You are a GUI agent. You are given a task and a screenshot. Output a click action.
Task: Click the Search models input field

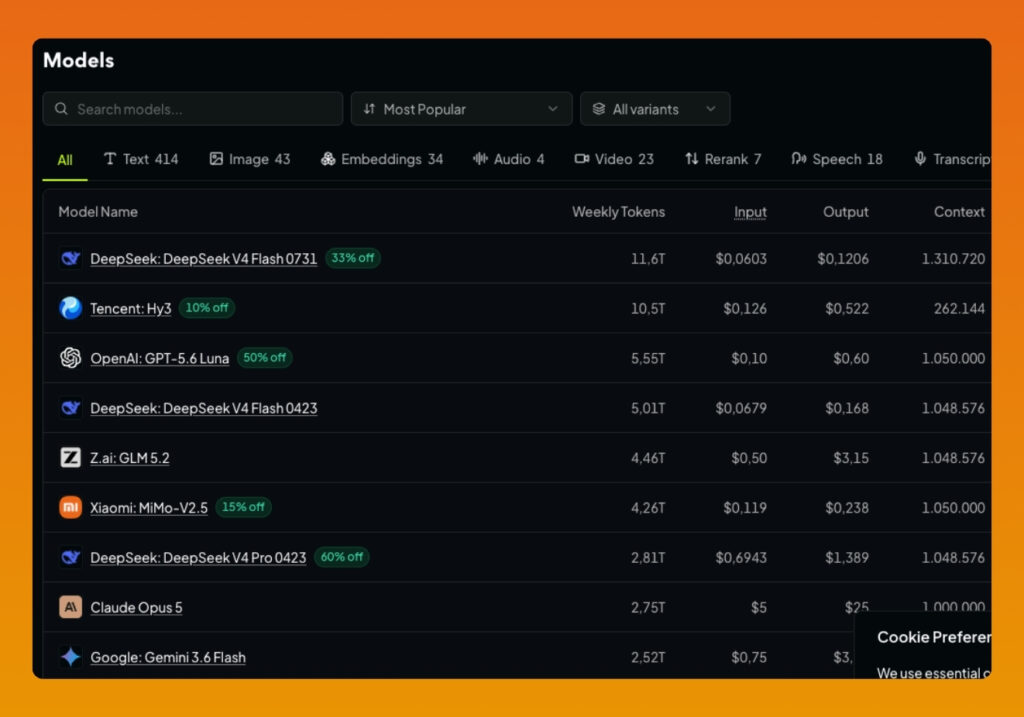point(193,108)
